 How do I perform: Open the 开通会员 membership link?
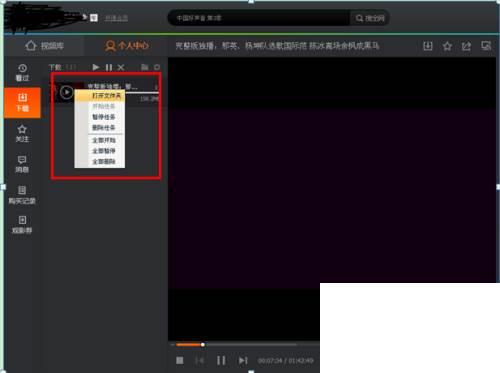tap(116, 18)
